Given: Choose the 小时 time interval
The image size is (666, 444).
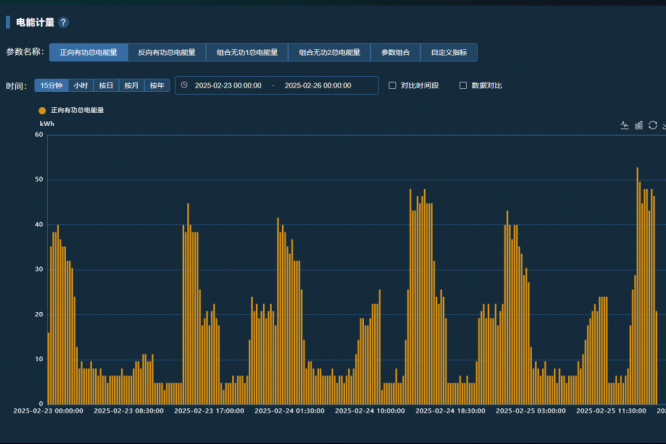Looking at the screenshot, I should (80, 86).
